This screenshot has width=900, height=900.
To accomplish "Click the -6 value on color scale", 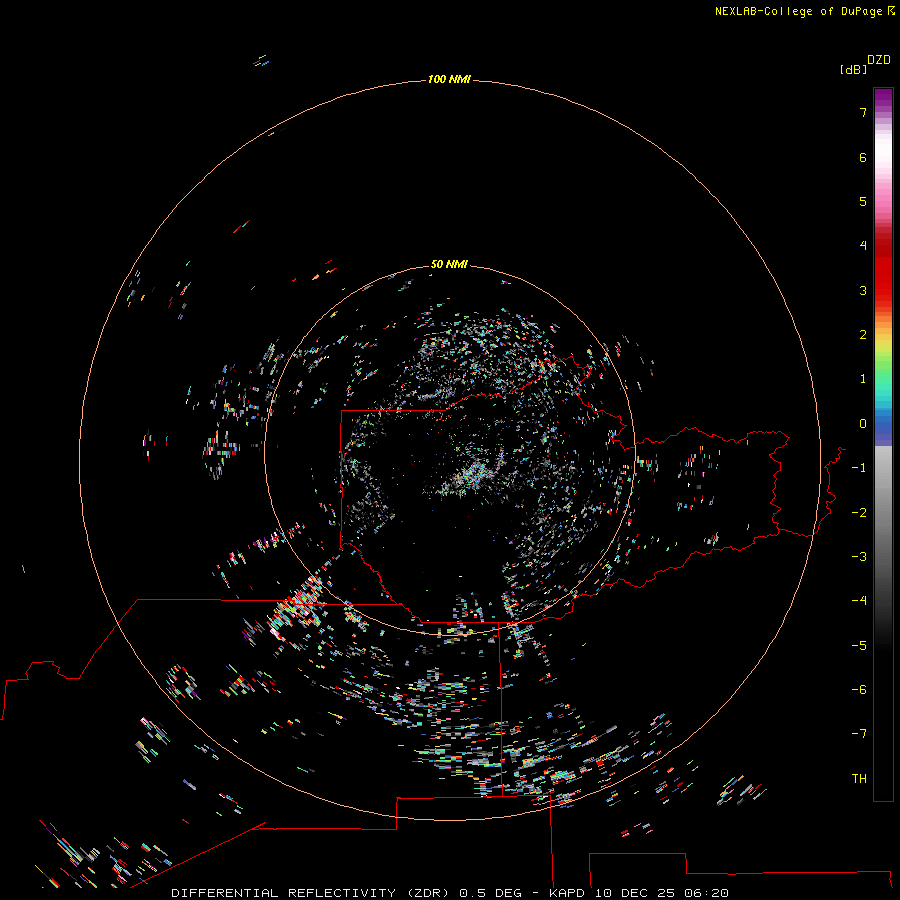I will pyautogui.click(x=859, y=690).
